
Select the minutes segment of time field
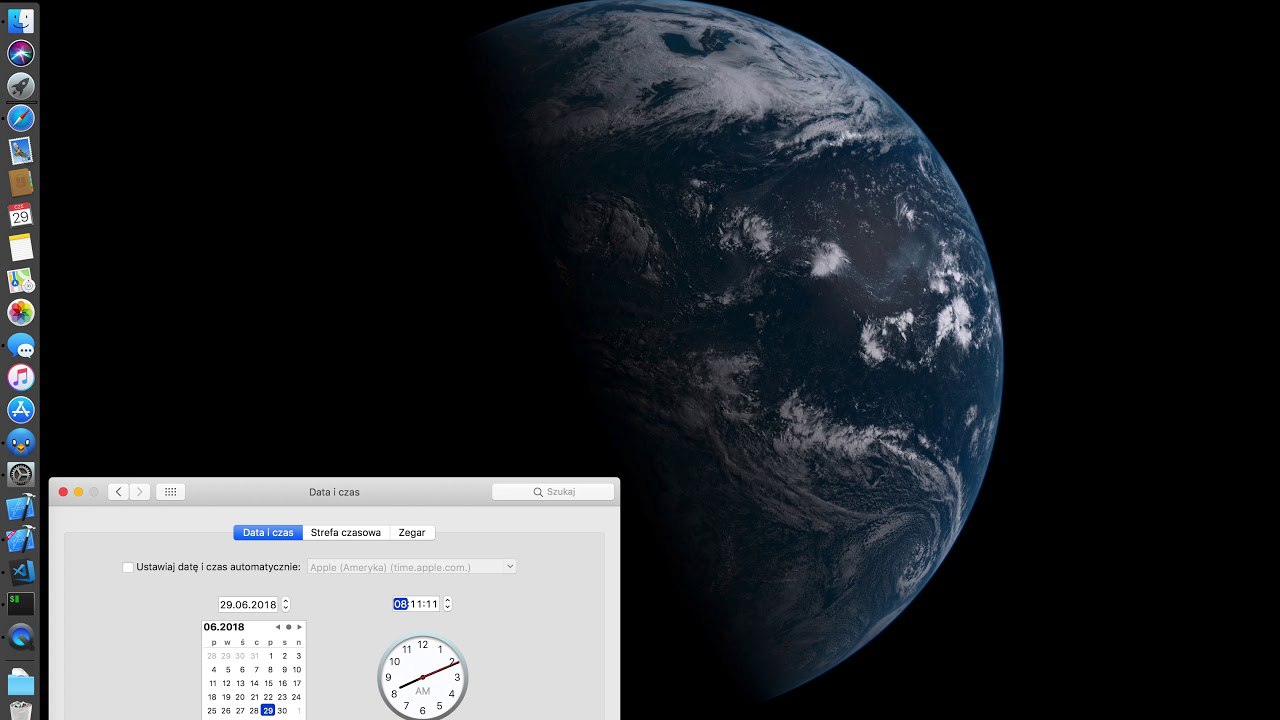tap(416, 604)
